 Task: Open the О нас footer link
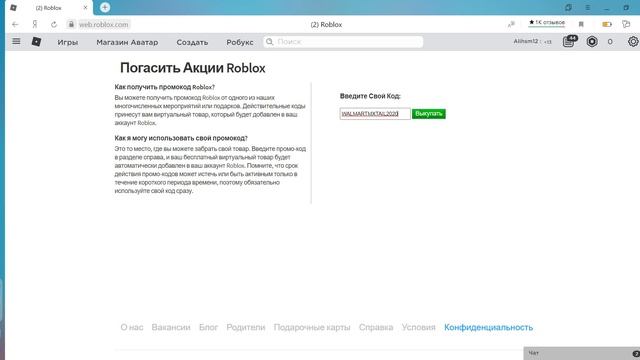point(132,327)
